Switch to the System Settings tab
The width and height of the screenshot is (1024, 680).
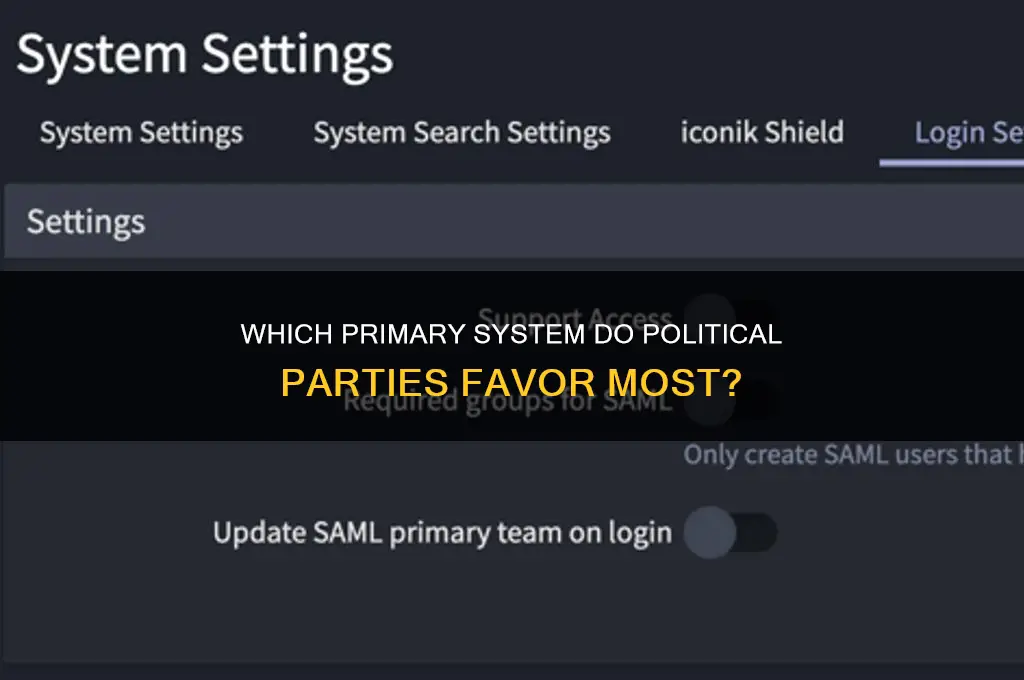pyautogui.click(x=139, y=132)
